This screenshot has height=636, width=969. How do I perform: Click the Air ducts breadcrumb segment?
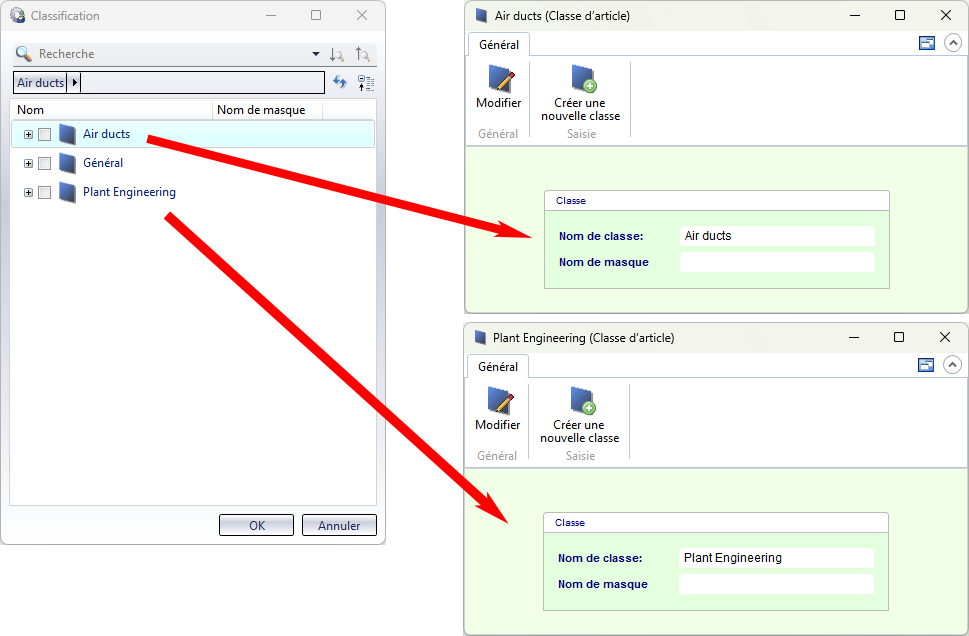click(x=40, y=82)
